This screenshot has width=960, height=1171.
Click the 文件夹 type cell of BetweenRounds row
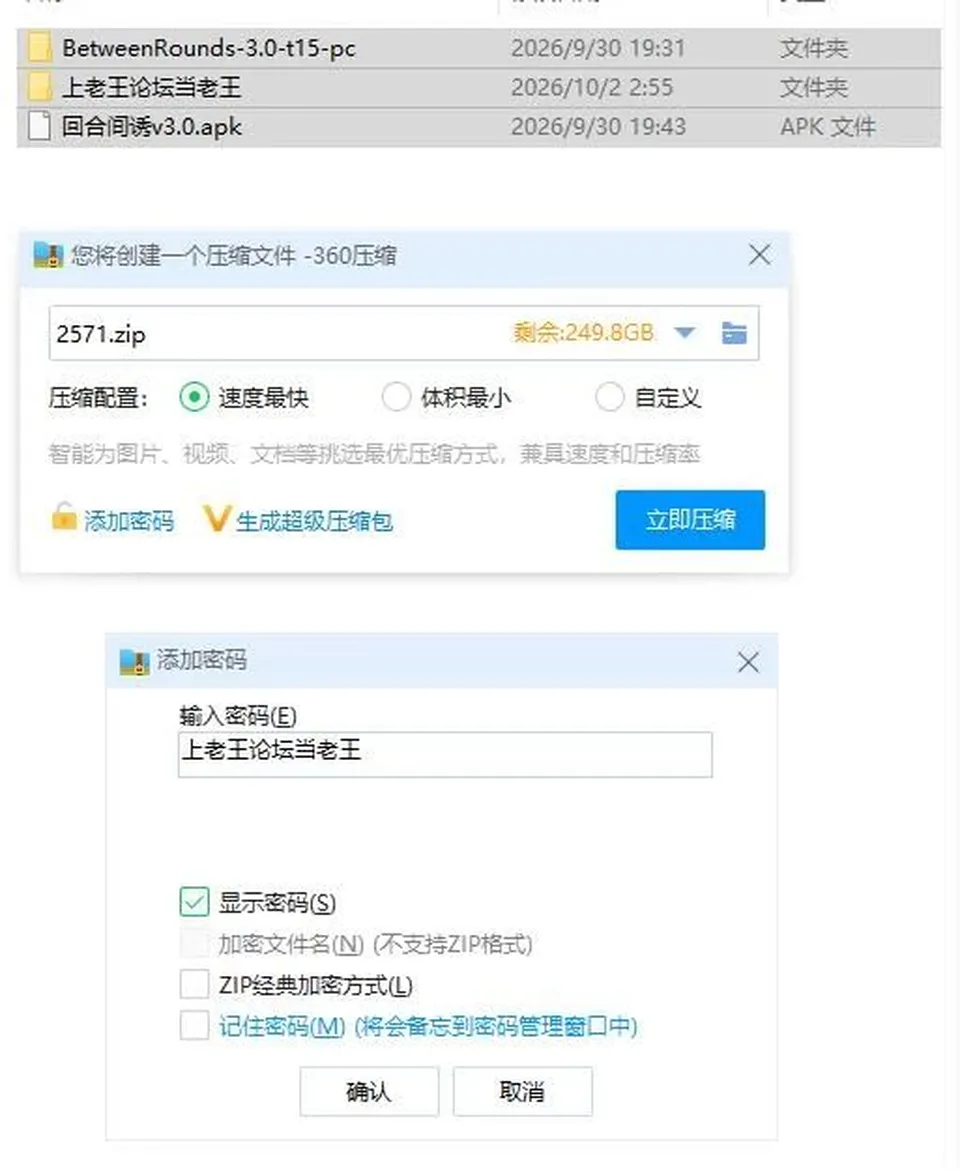pyautogui.click(x=814, y=49)
